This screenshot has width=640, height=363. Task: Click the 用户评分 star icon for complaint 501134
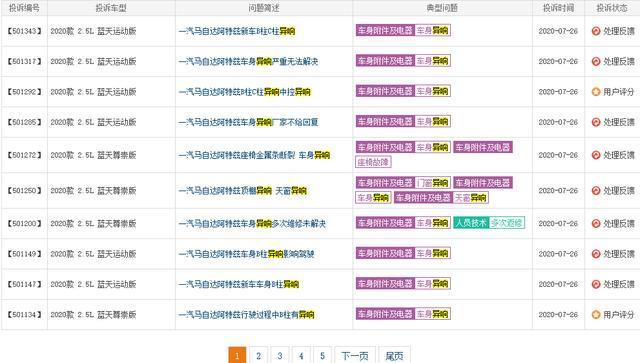point(596,314)
